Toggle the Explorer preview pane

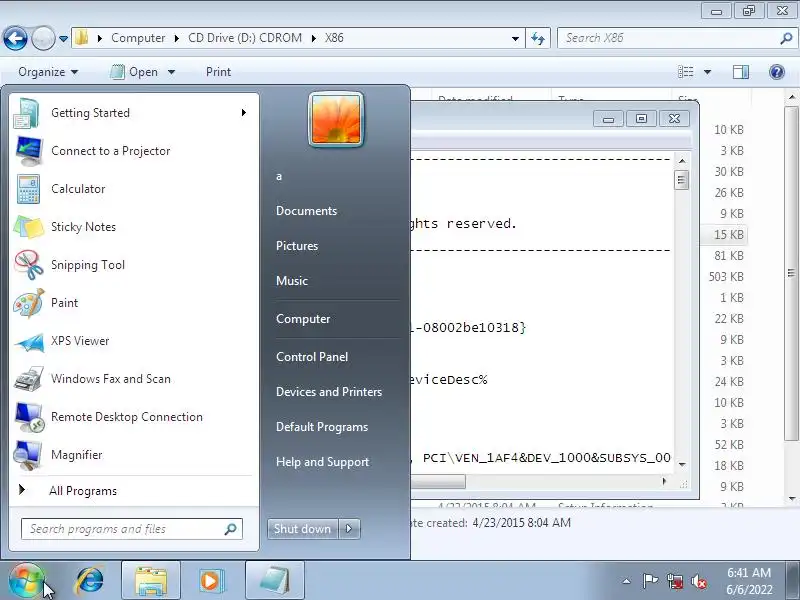(741, 72)
